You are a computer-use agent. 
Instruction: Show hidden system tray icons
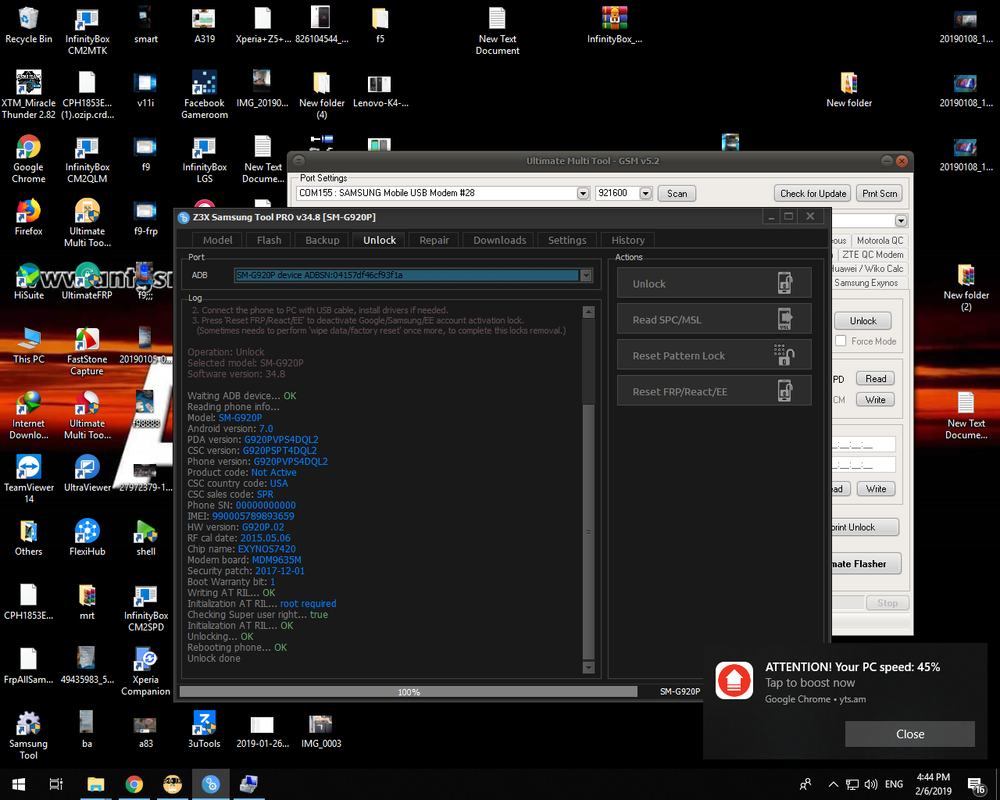(x=833, y=784)
